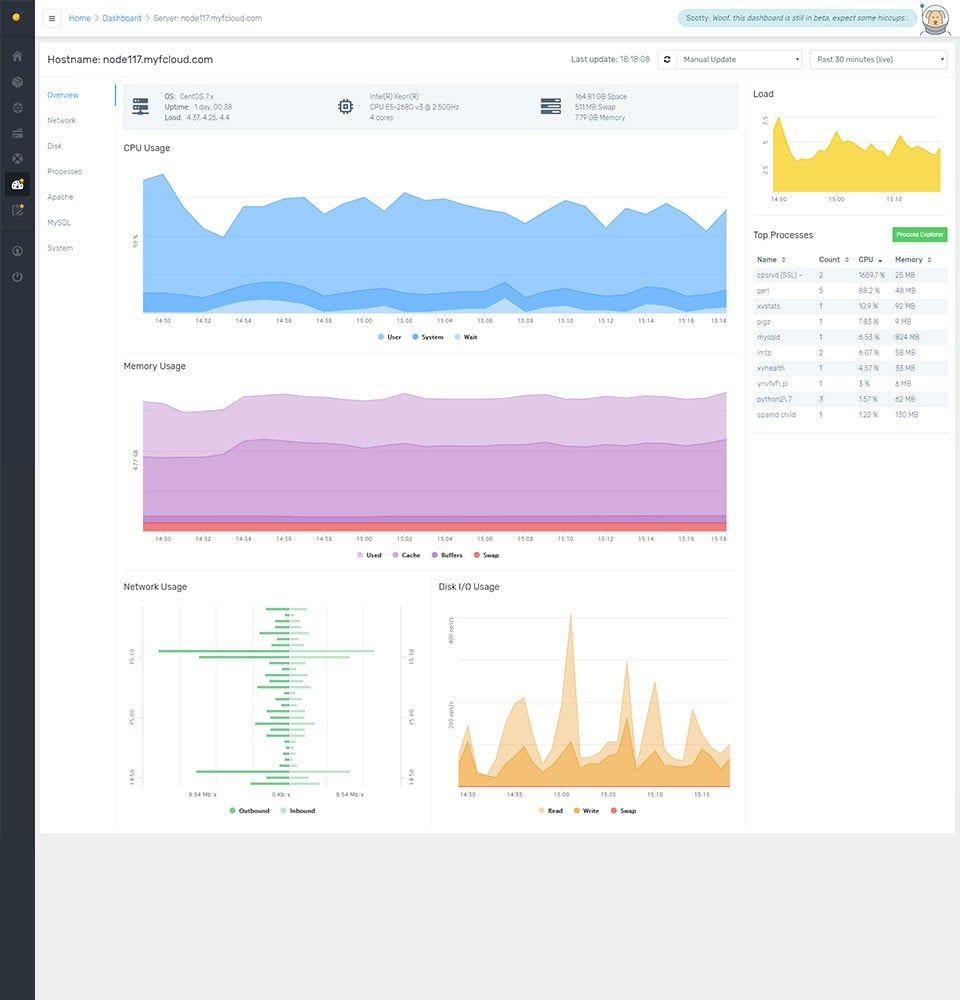Image resolution: width=960 pixels, height=1000 pixels.
Task: Open the Manual Update dropdown
Action: (740, 60)
